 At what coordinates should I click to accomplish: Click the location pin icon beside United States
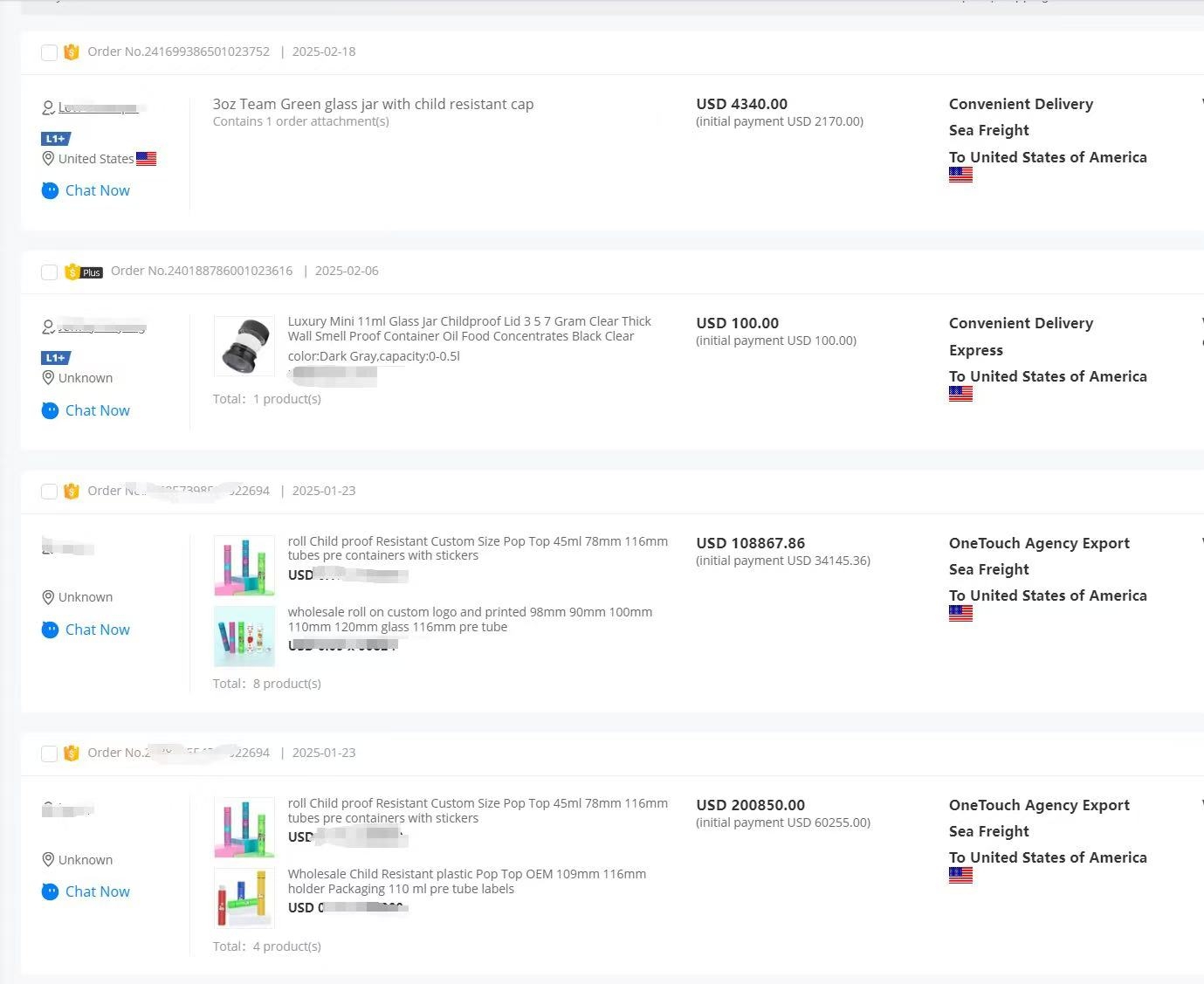(49, 159)
